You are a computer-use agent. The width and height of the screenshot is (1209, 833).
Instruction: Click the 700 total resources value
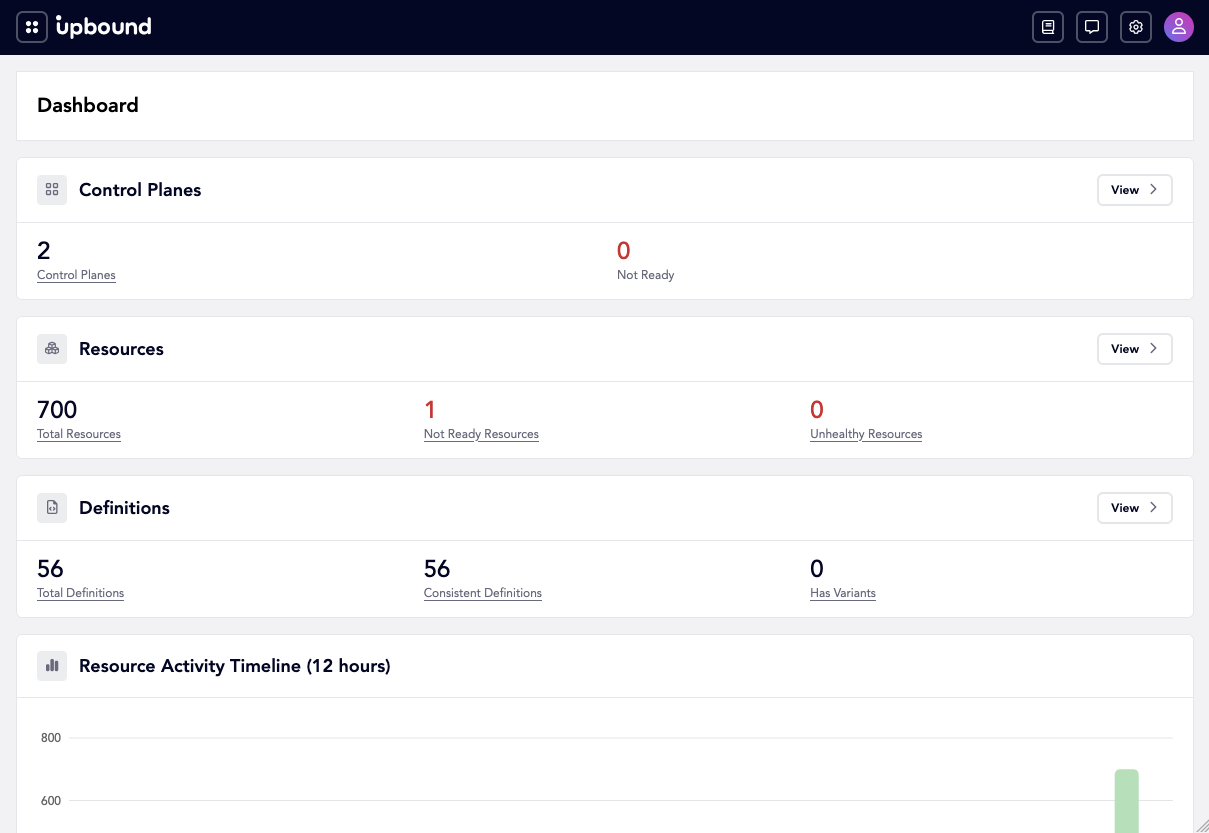57,410
